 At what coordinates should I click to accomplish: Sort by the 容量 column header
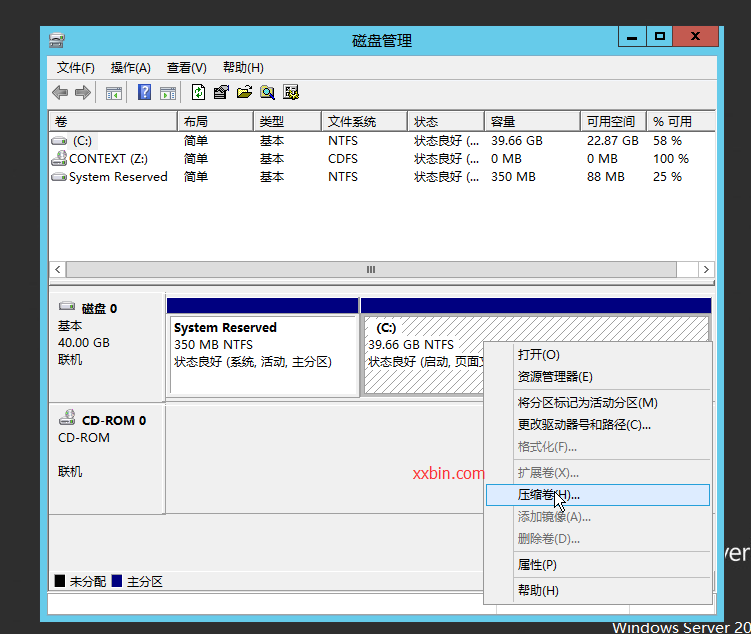click(533, 121)
